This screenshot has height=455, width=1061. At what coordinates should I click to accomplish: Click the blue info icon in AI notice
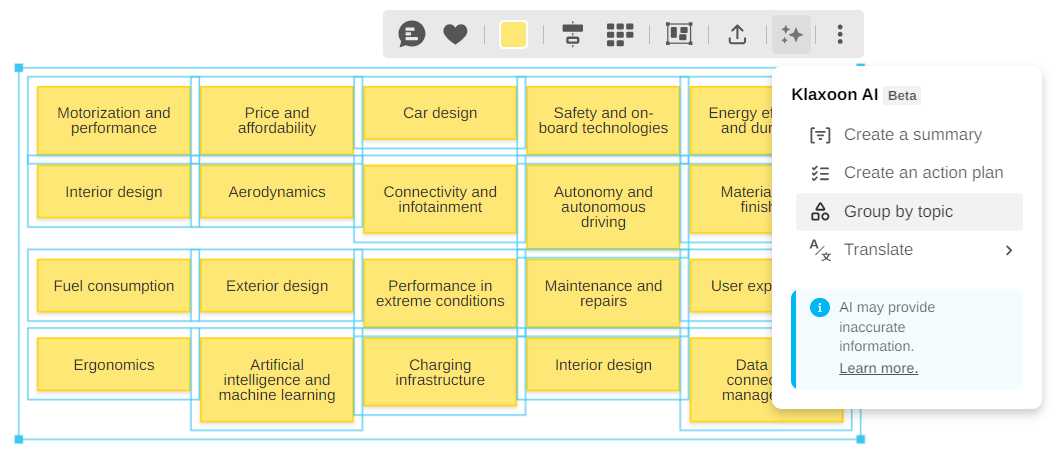tap(820, 307)
